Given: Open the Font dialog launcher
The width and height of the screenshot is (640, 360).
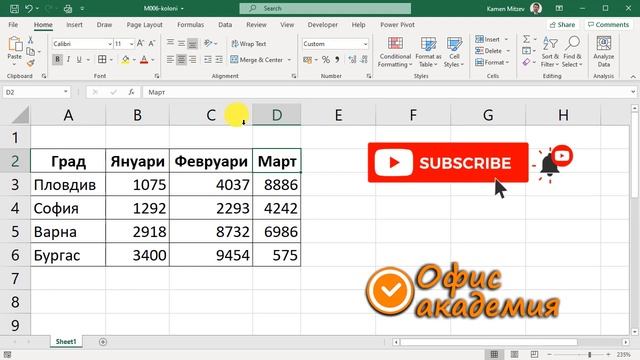Looking at the screenshot, I should [157, 76].
